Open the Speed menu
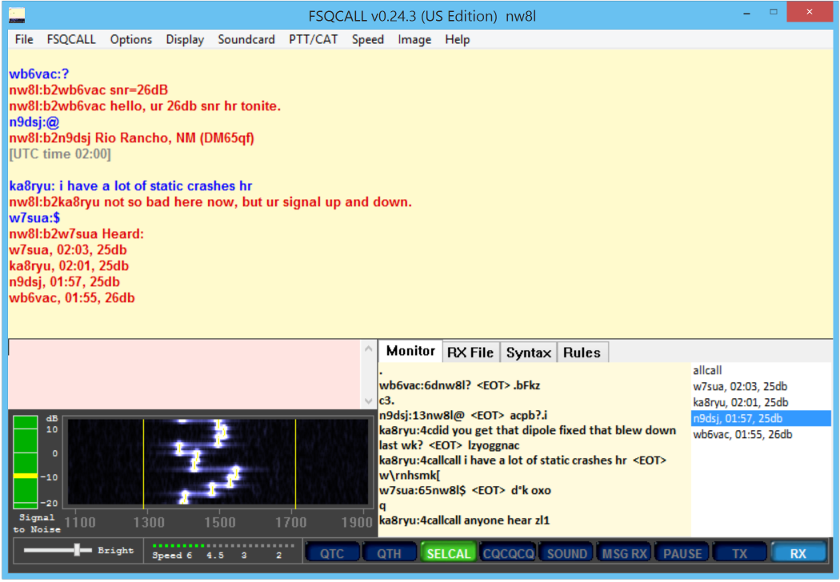The image size is (840, 582). [x=368, y=40]
